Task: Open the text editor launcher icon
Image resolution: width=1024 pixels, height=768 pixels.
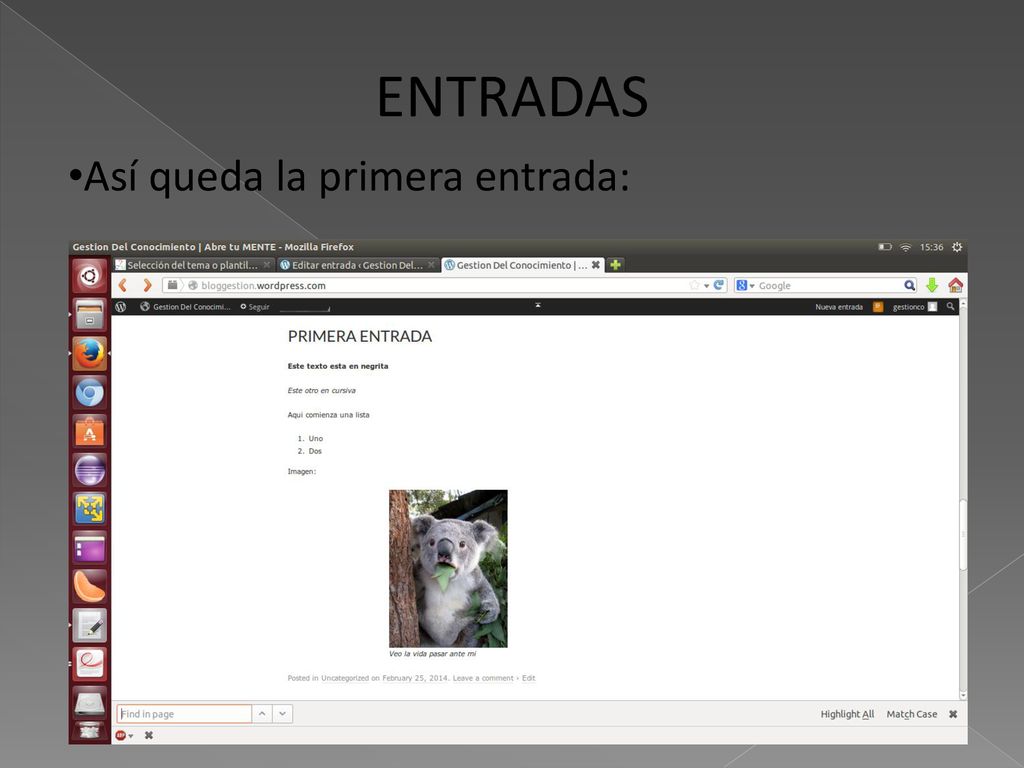Action: (89, 626)
